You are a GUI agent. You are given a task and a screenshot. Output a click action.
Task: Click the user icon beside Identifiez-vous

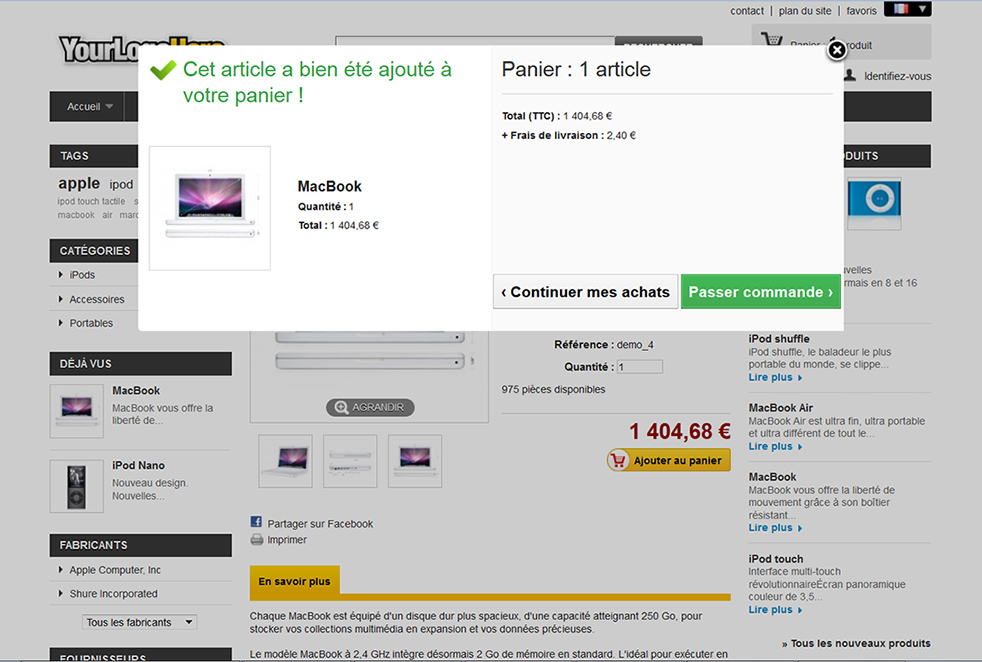[x=850, y=75]
